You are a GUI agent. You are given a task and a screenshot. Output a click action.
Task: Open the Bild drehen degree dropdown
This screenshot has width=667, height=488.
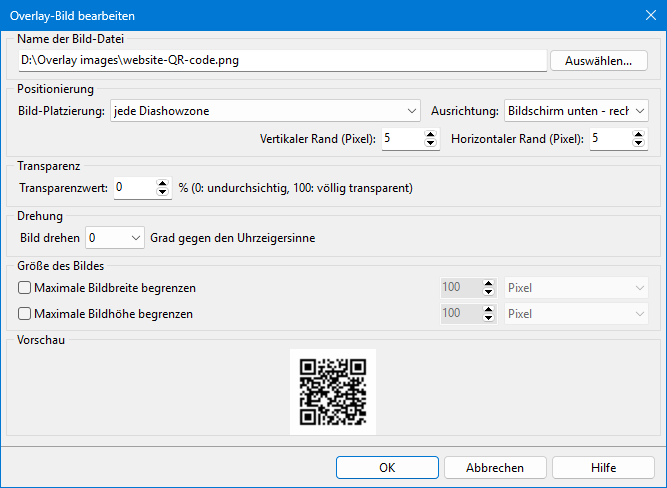coord(115,238)
